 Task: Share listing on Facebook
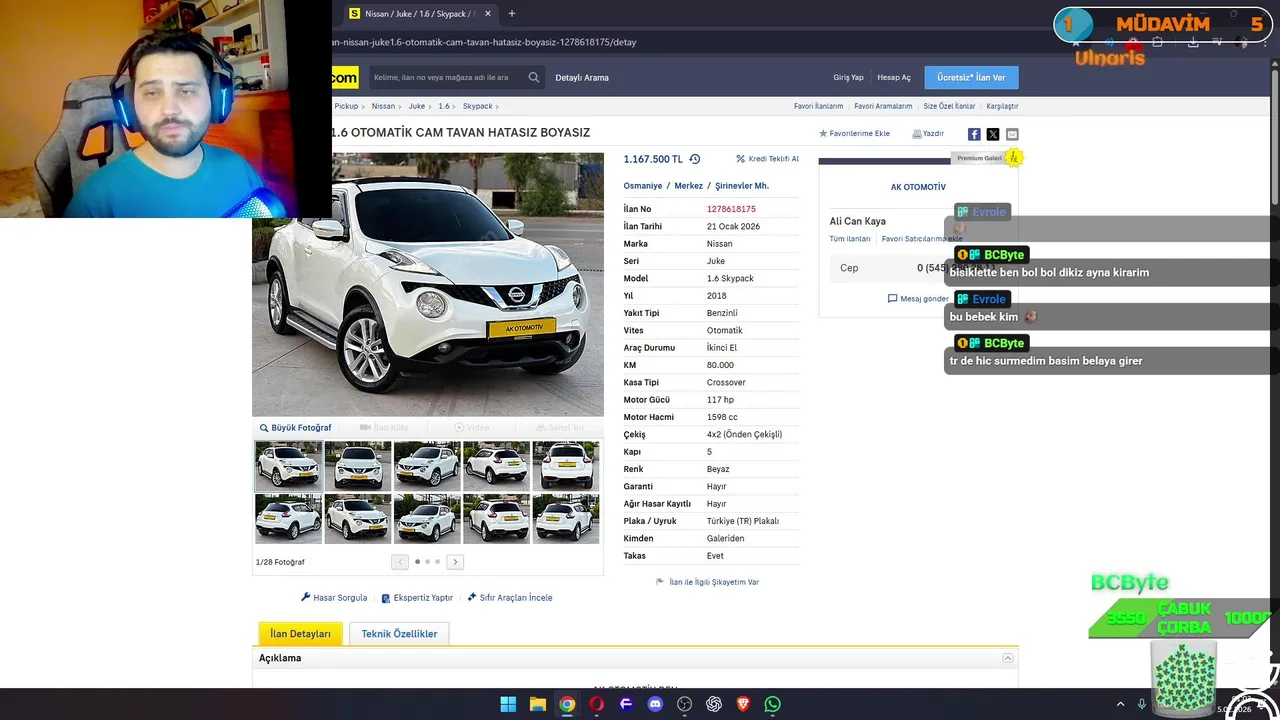pos(974,134)
